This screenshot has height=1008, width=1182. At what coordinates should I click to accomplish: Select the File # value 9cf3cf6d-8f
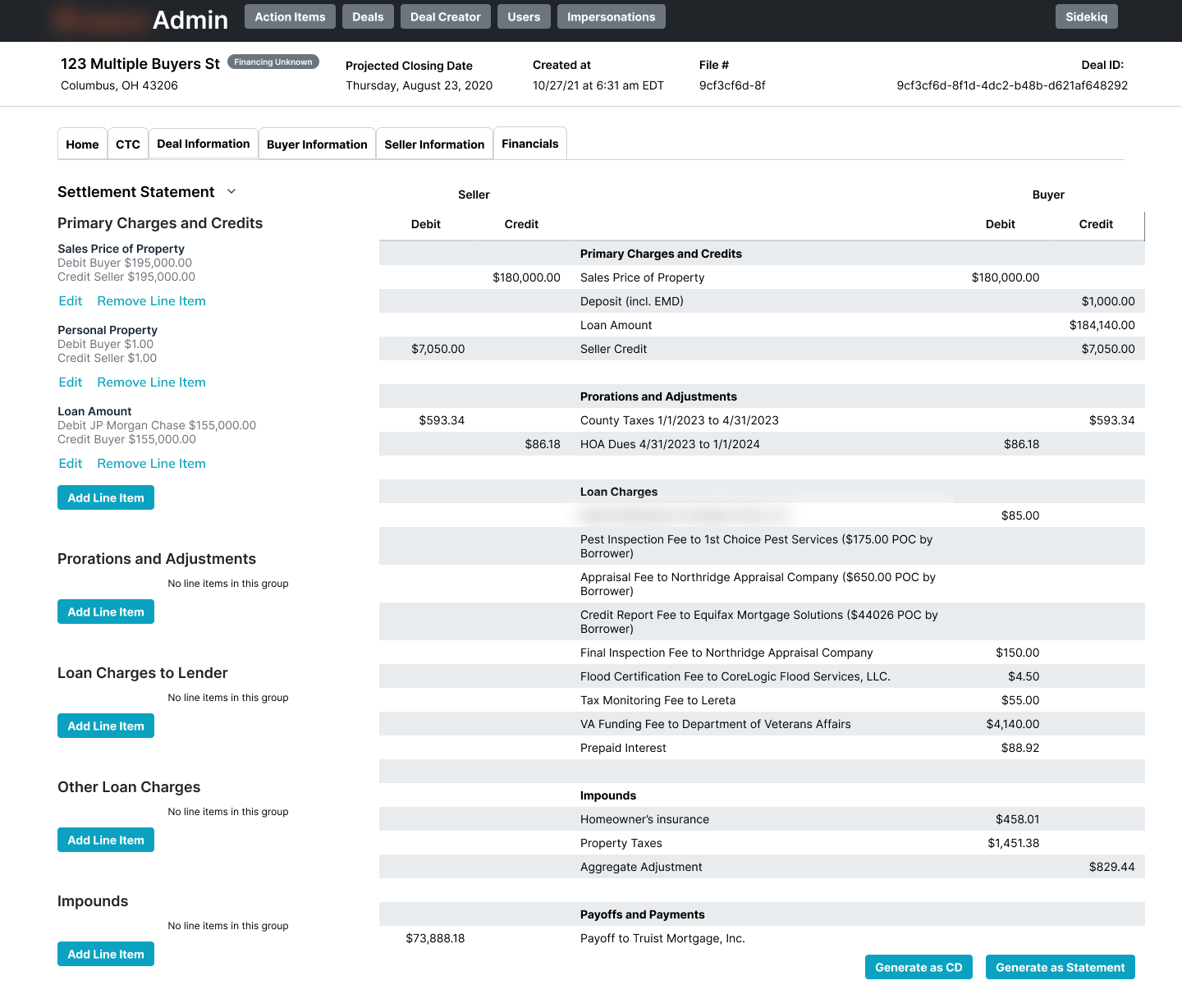[732, 85]
